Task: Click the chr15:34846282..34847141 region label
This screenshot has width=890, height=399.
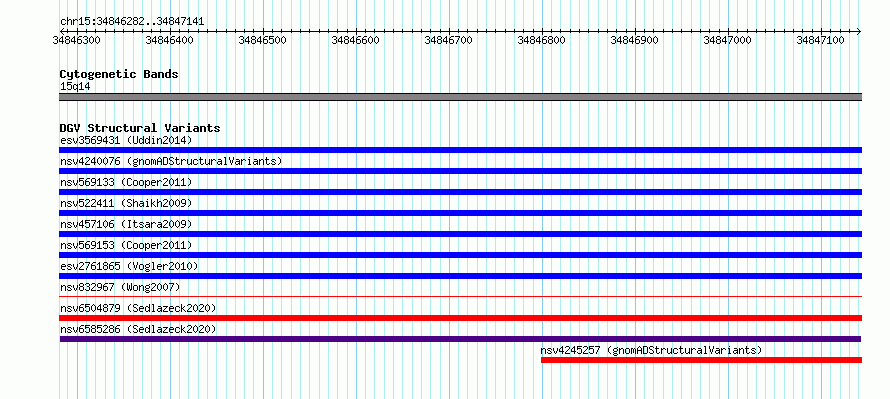Action: click(x=132, y=22)
